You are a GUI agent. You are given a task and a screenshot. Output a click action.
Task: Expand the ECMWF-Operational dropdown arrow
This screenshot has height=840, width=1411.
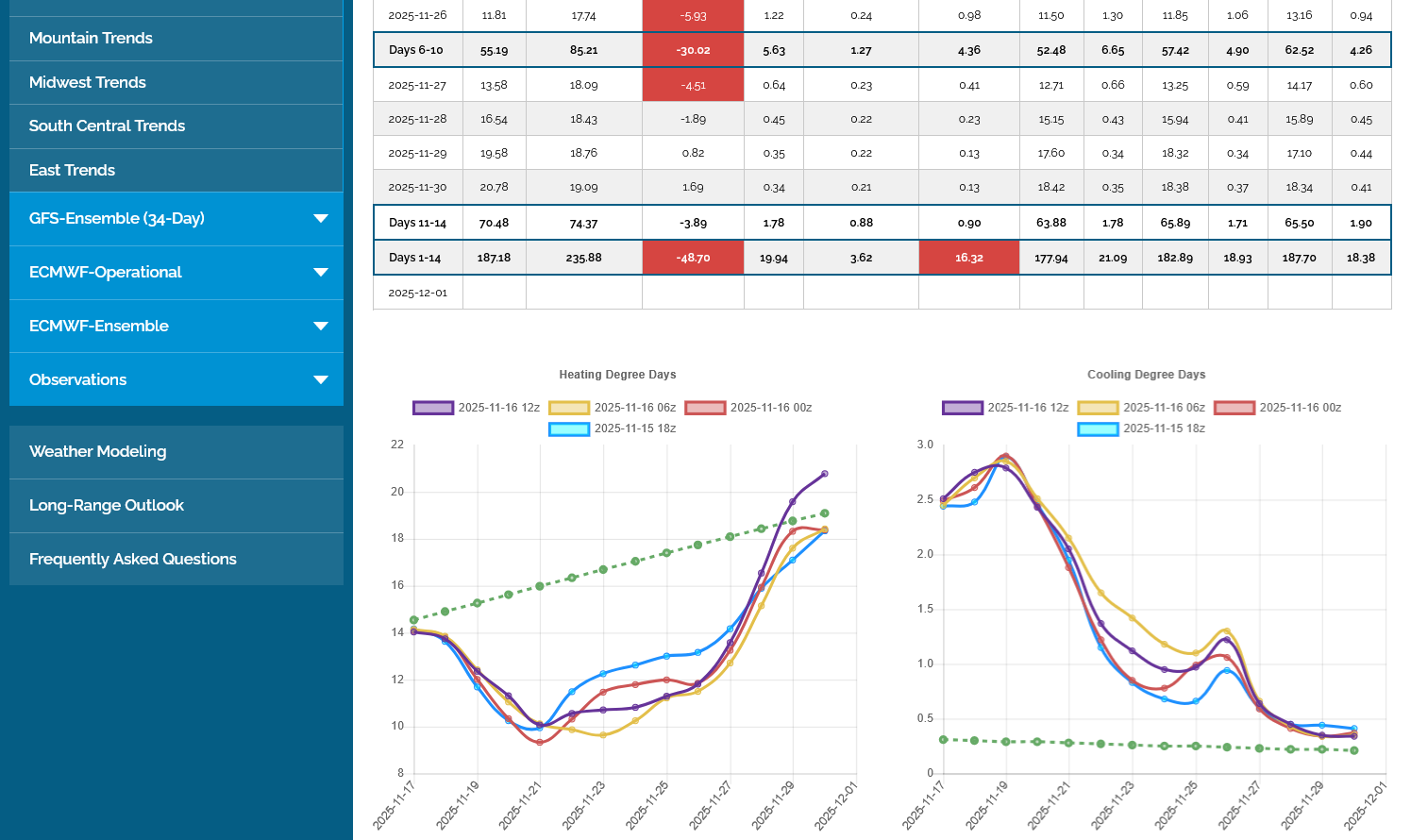[321, 273]
